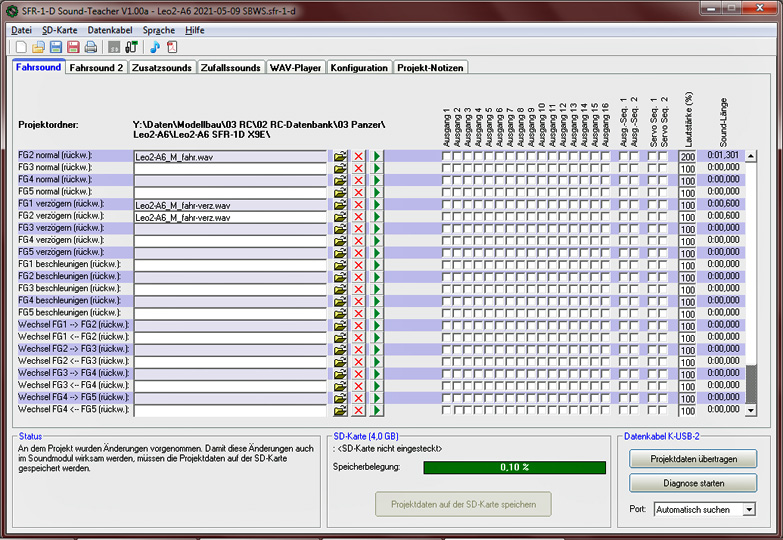
Task: Click the blue save disk icon
Action: point(55,47)
